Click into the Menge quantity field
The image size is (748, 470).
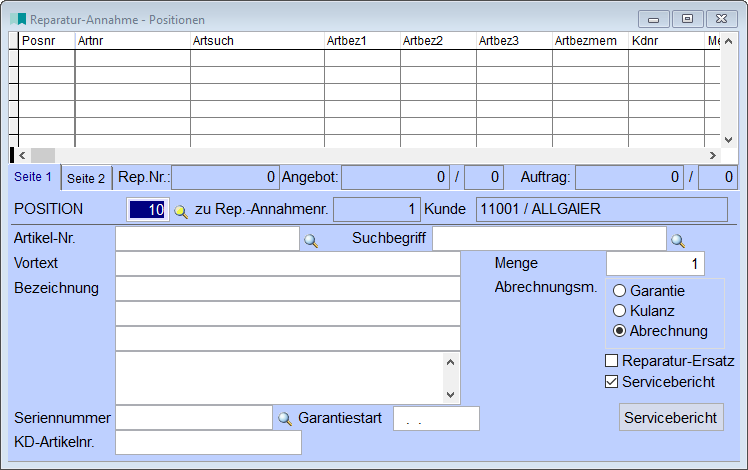(655, 264)
